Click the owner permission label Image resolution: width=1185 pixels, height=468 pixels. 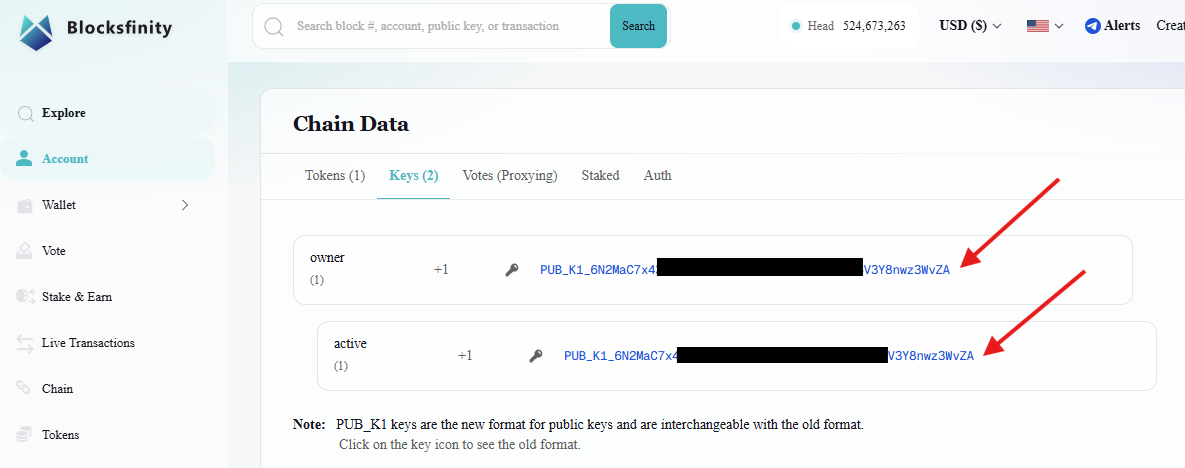[327, 258]
